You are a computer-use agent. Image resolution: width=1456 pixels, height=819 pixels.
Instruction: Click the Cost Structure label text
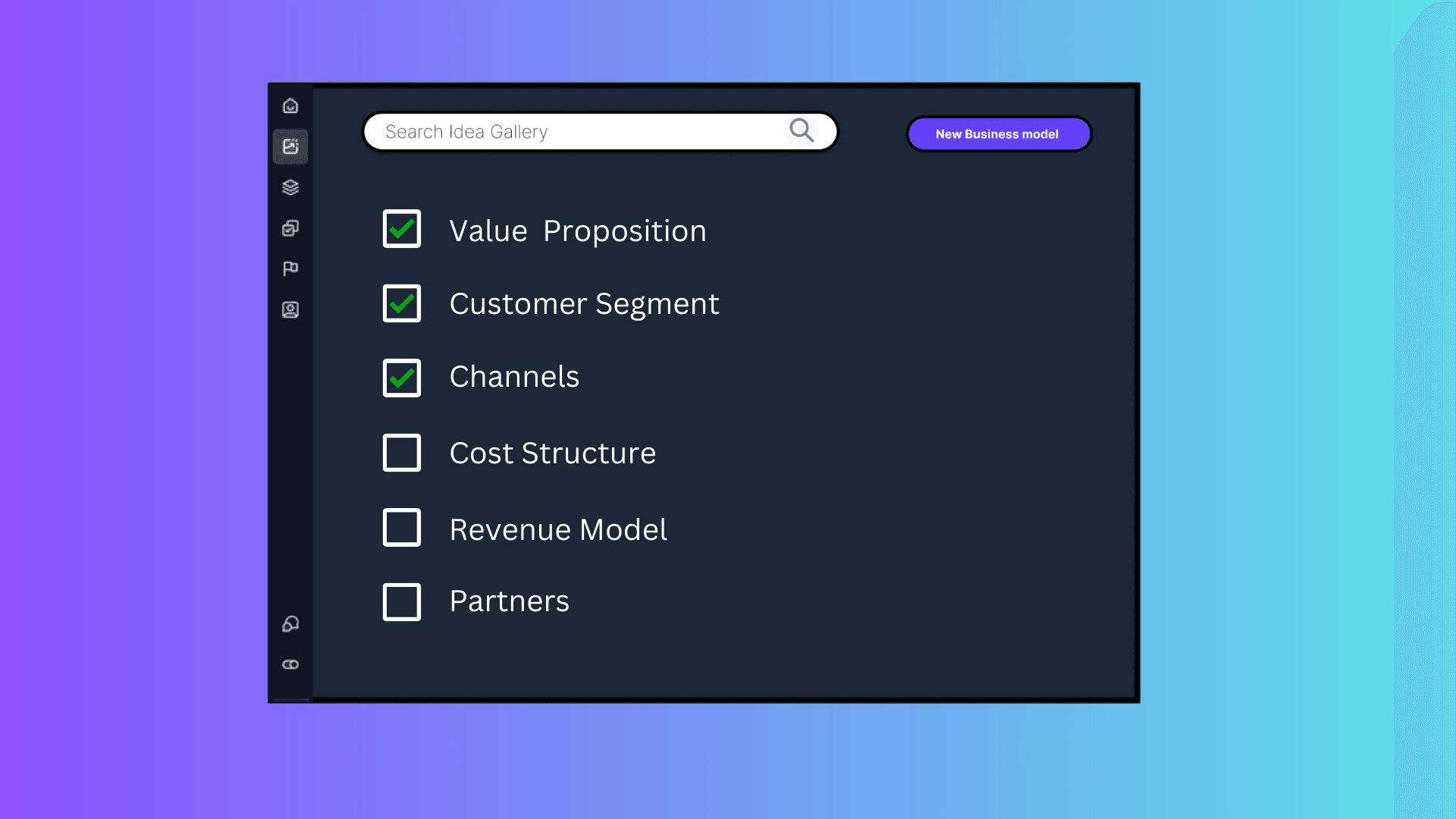(553, 453)
